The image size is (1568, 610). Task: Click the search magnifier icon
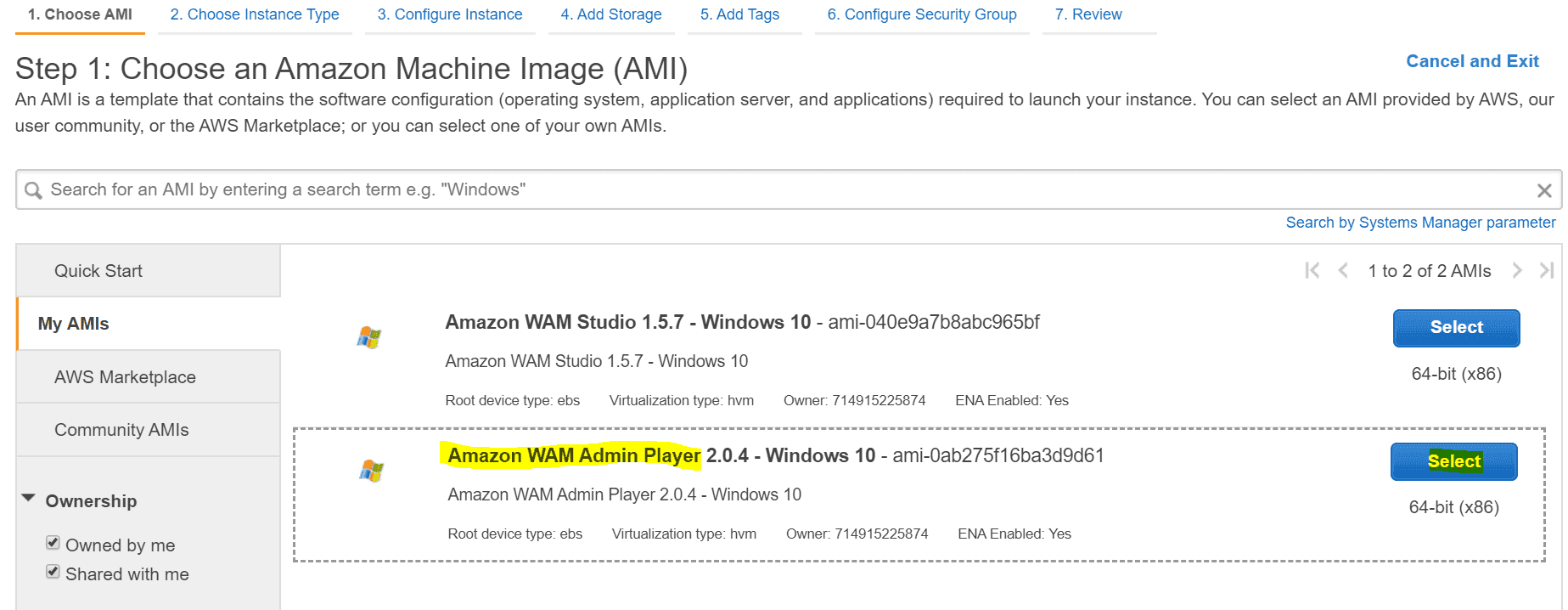[33, 190]
